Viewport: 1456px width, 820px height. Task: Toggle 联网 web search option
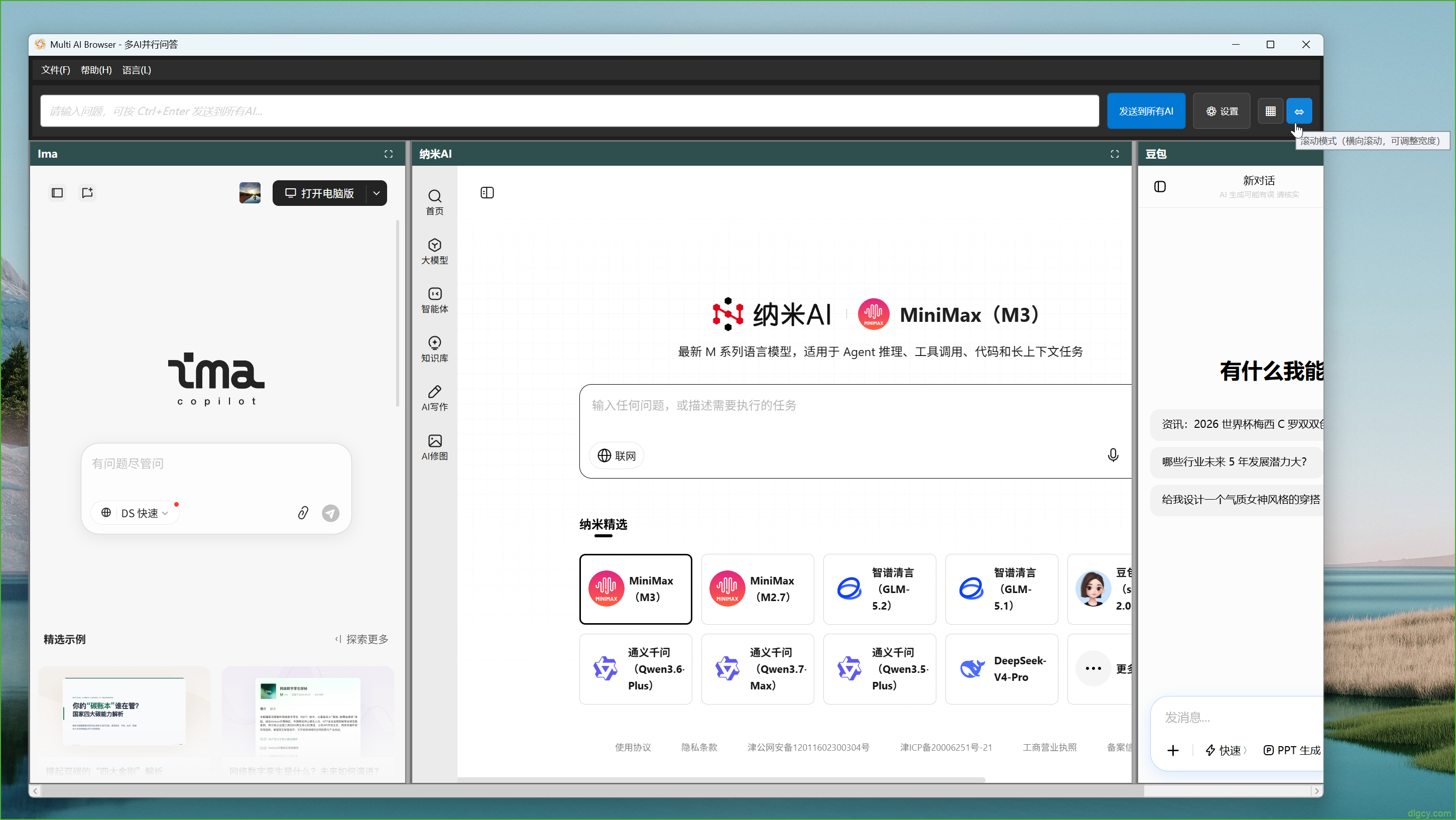point(617,455)
